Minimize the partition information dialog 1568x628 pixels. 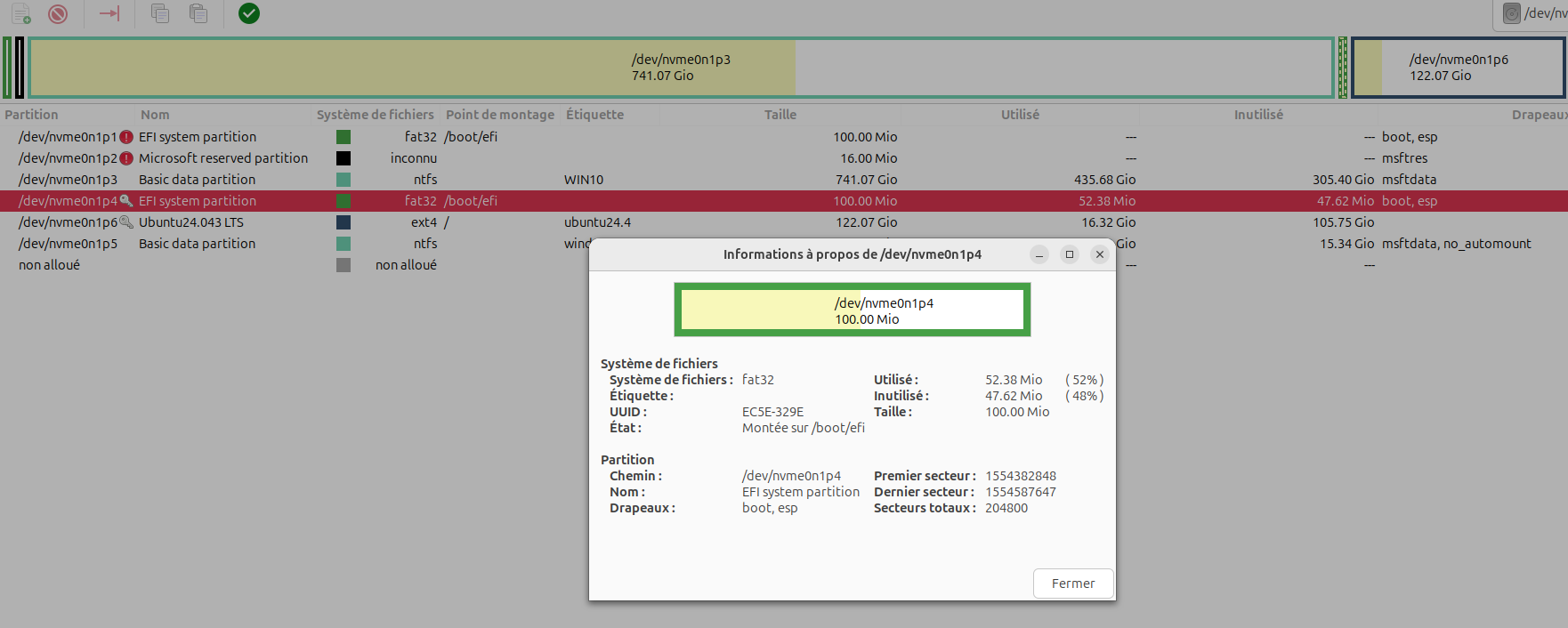1039,254
